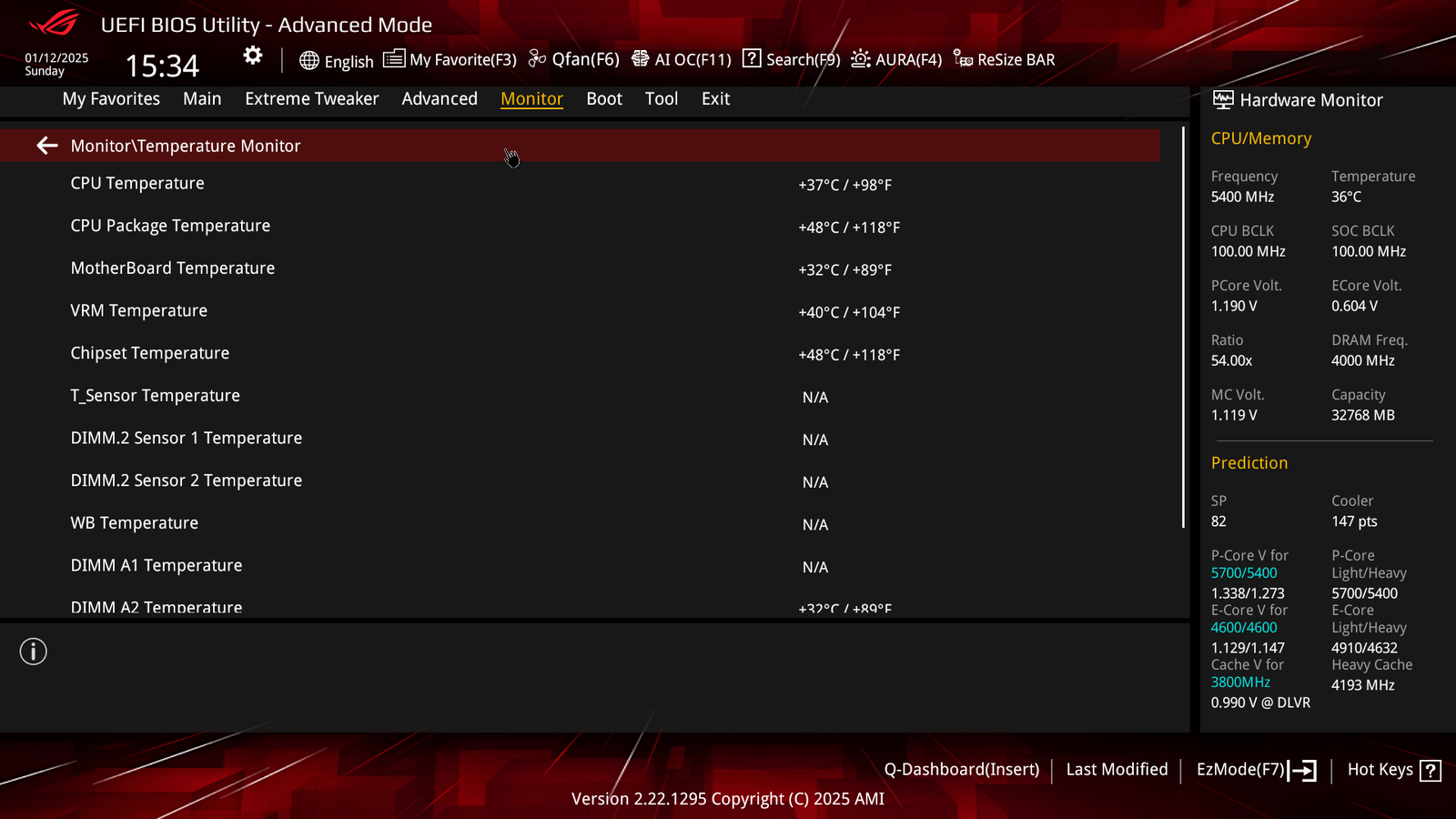1456x819 pixels.
Task: Switch to the Tool tab
Action: tap(662, 98)
